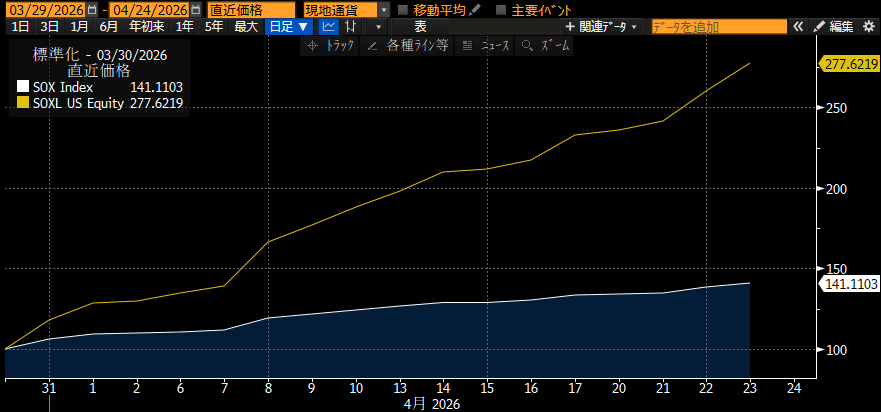
Task: Open the start date calendar picker icon
Action: click(92, 10)
